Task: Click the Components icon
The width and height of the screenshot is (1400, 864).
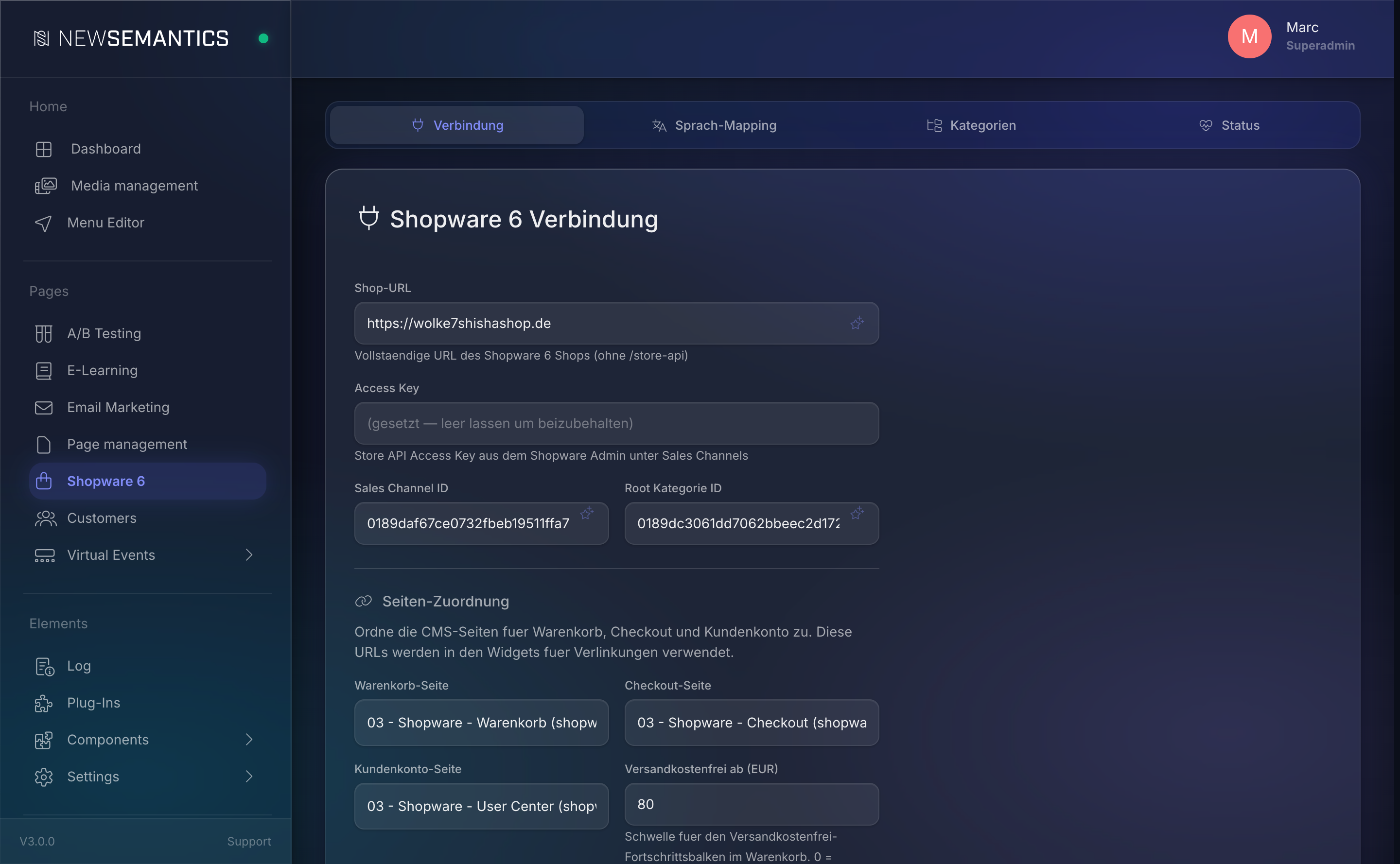Action: 43,740
